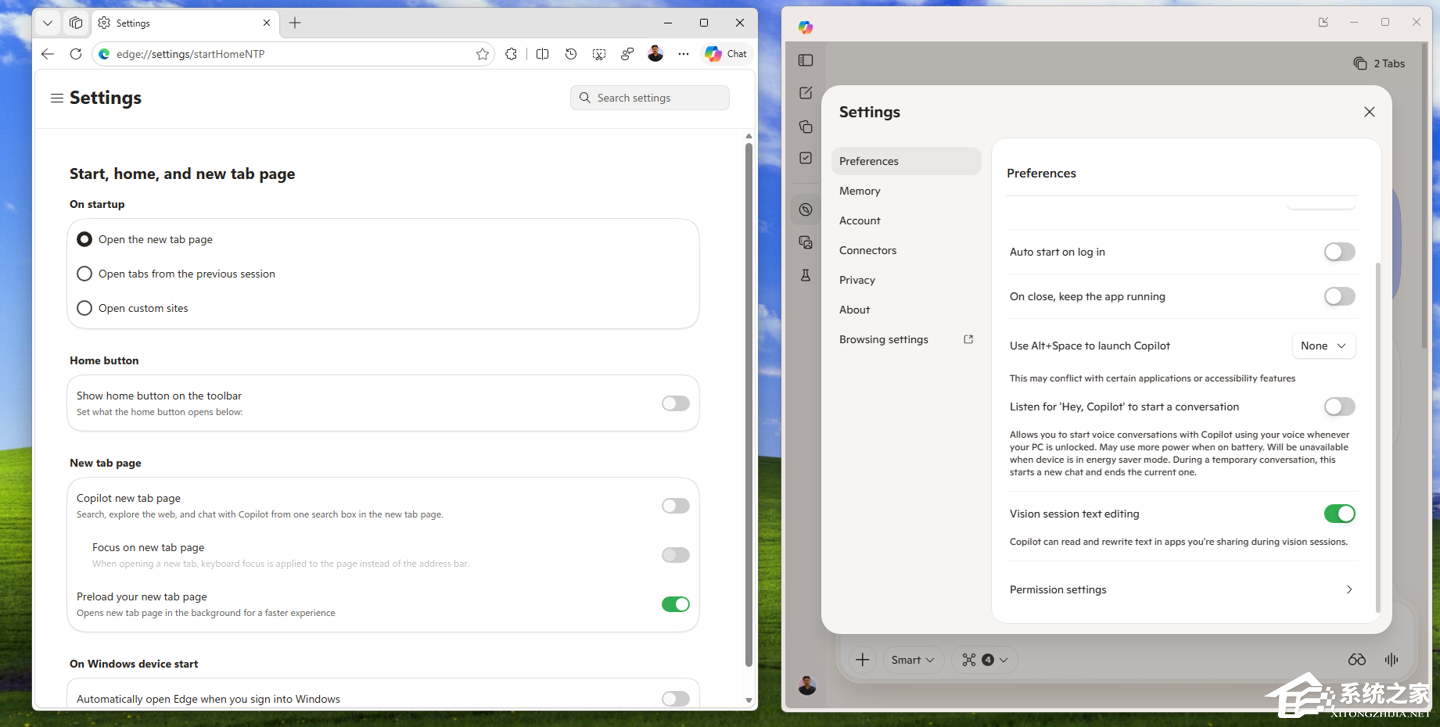Open Edge profile avatar
1440x727 pixels.
pyautogui.click(x=655, y=54)
